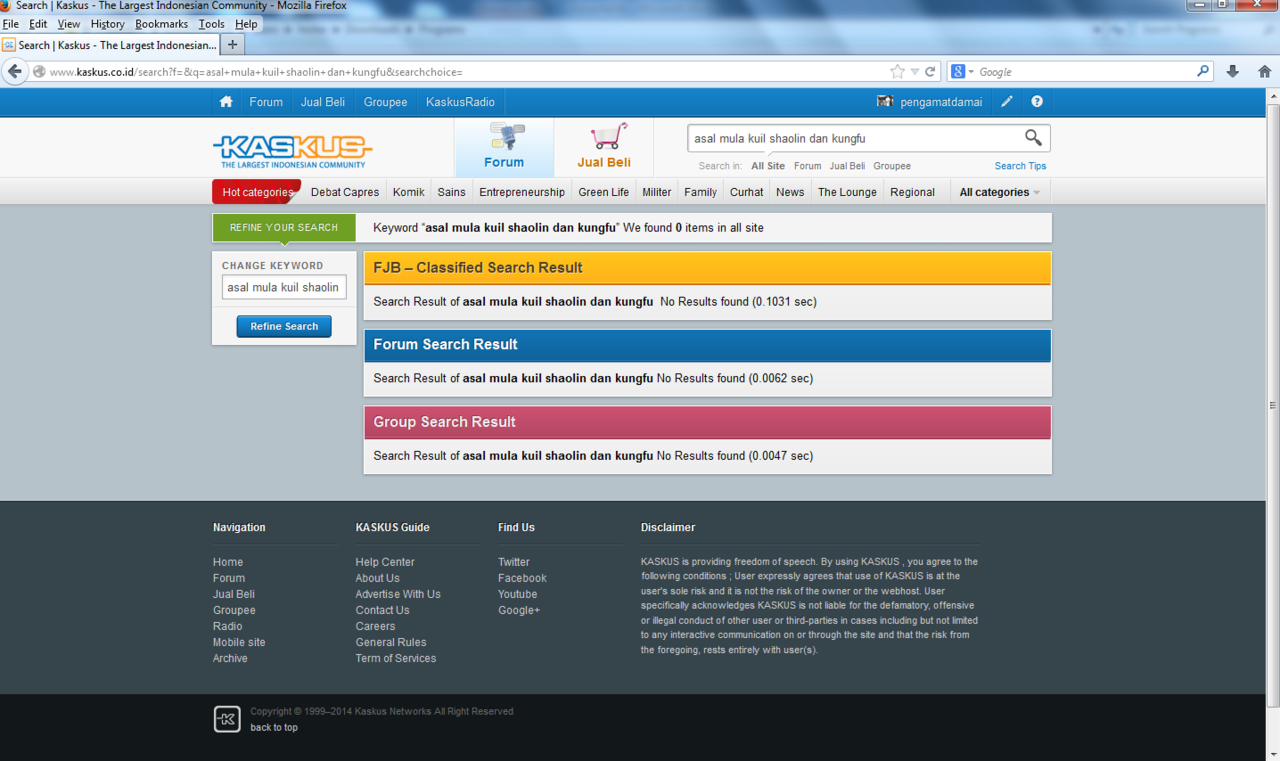Viewport: 1280px width, 761px height.
Task: Click the Firefox back arrow button
Action: (15, 72)
